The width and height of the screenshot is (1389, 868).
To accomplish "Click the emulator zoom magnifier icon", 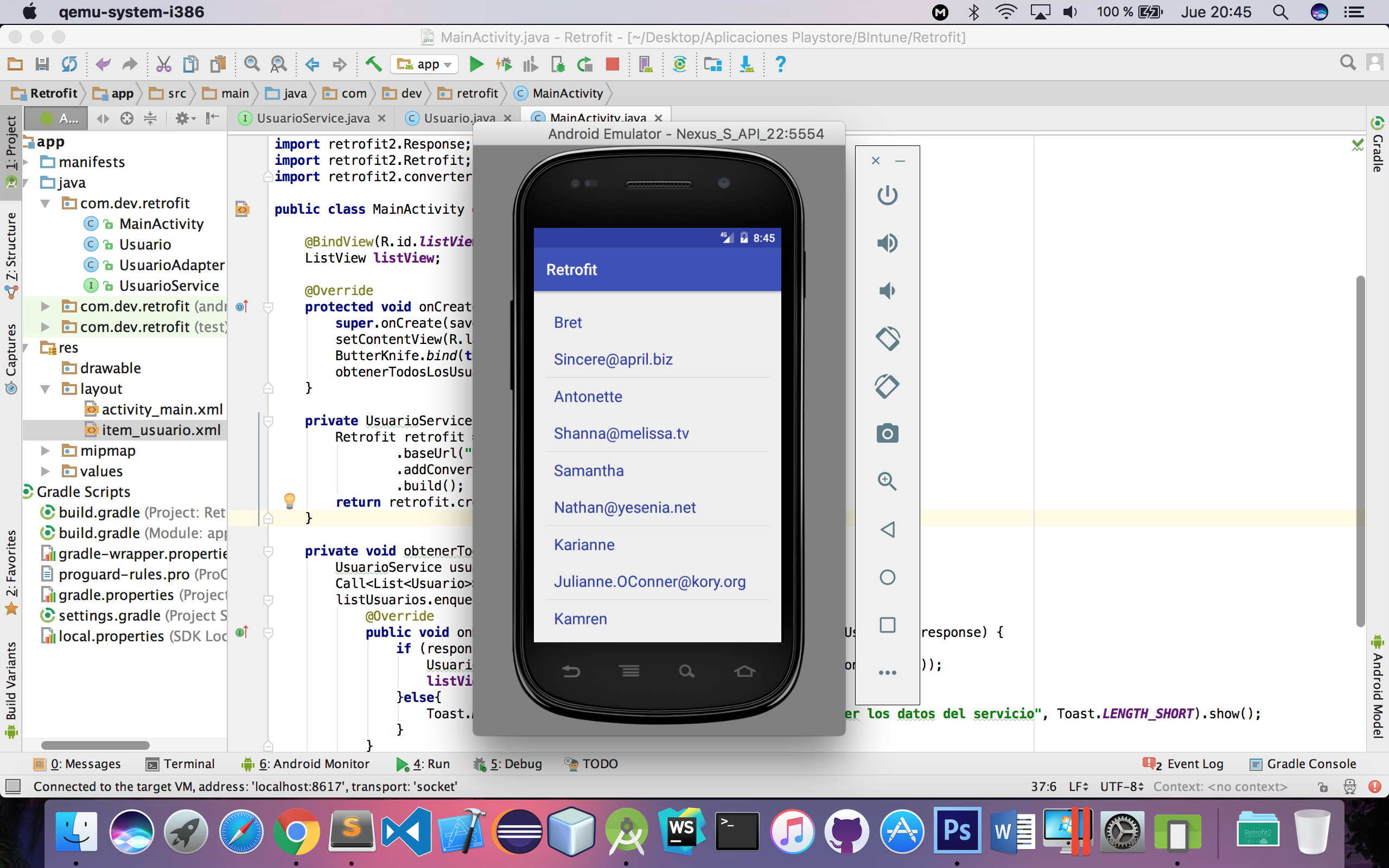I will (887, 481).
